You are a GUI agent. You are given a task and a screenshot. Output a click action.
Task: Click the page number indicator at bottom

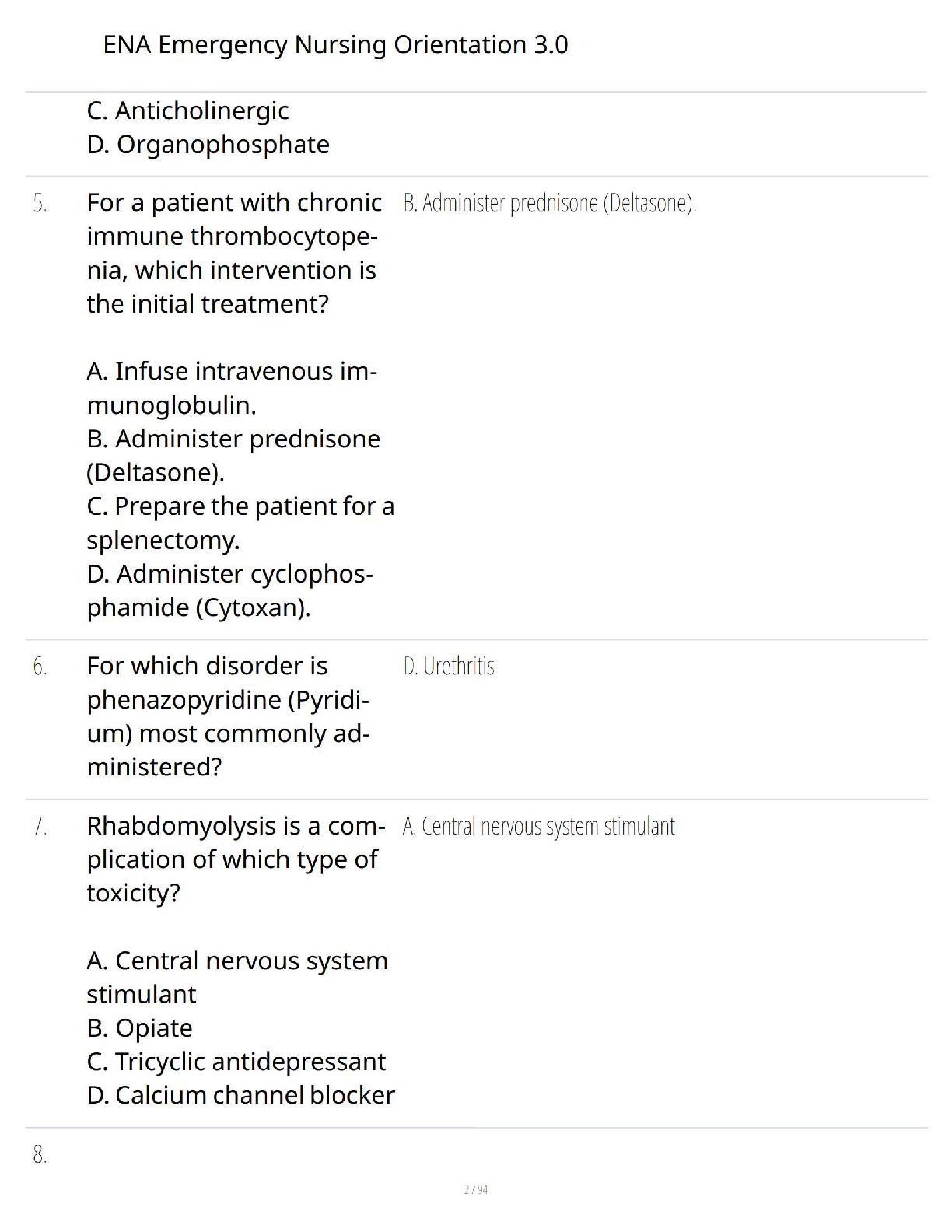[x=475, y=1189]
